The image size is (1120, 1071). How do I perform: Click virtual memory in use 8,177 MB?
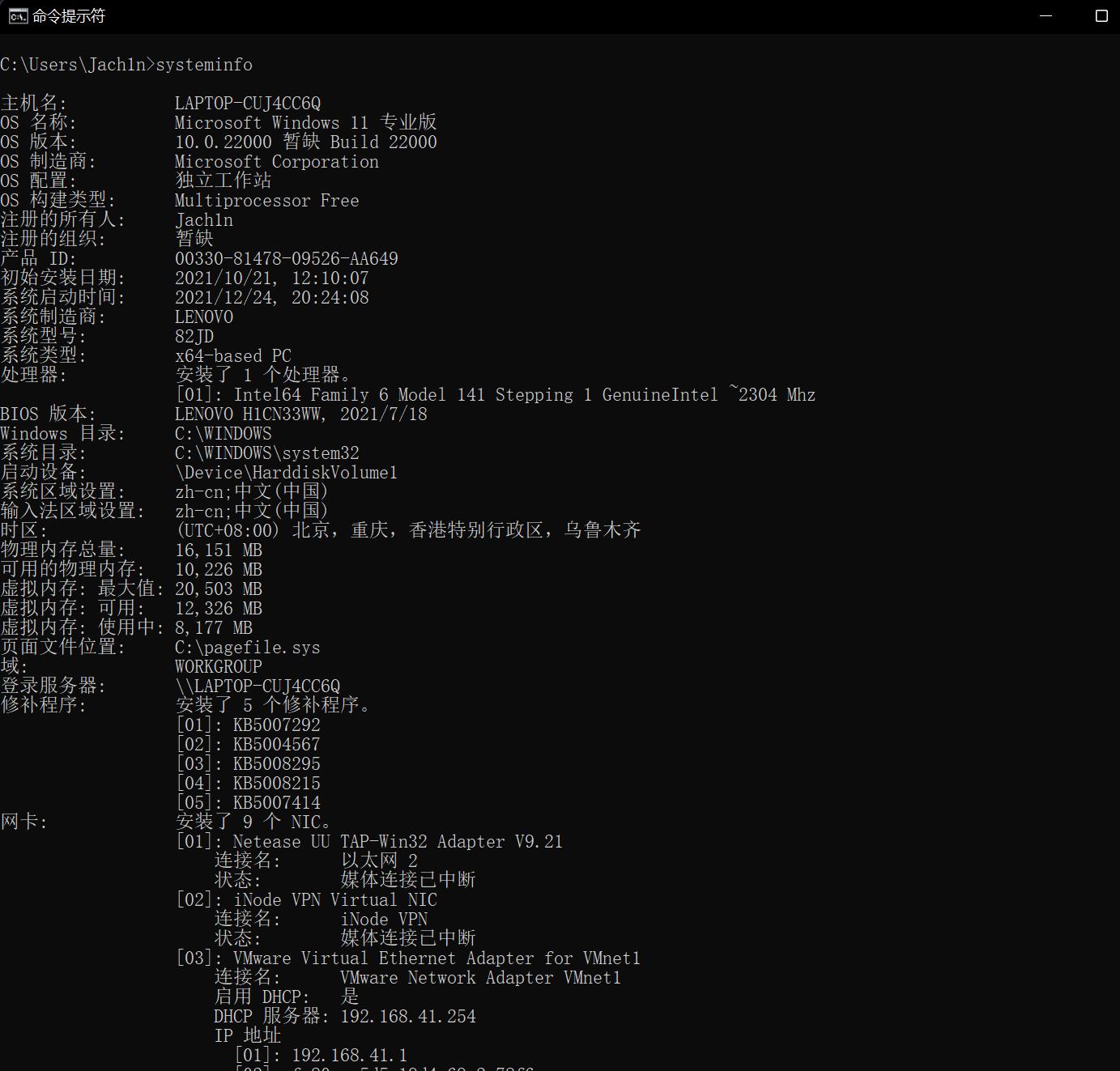tap(214, 628)
